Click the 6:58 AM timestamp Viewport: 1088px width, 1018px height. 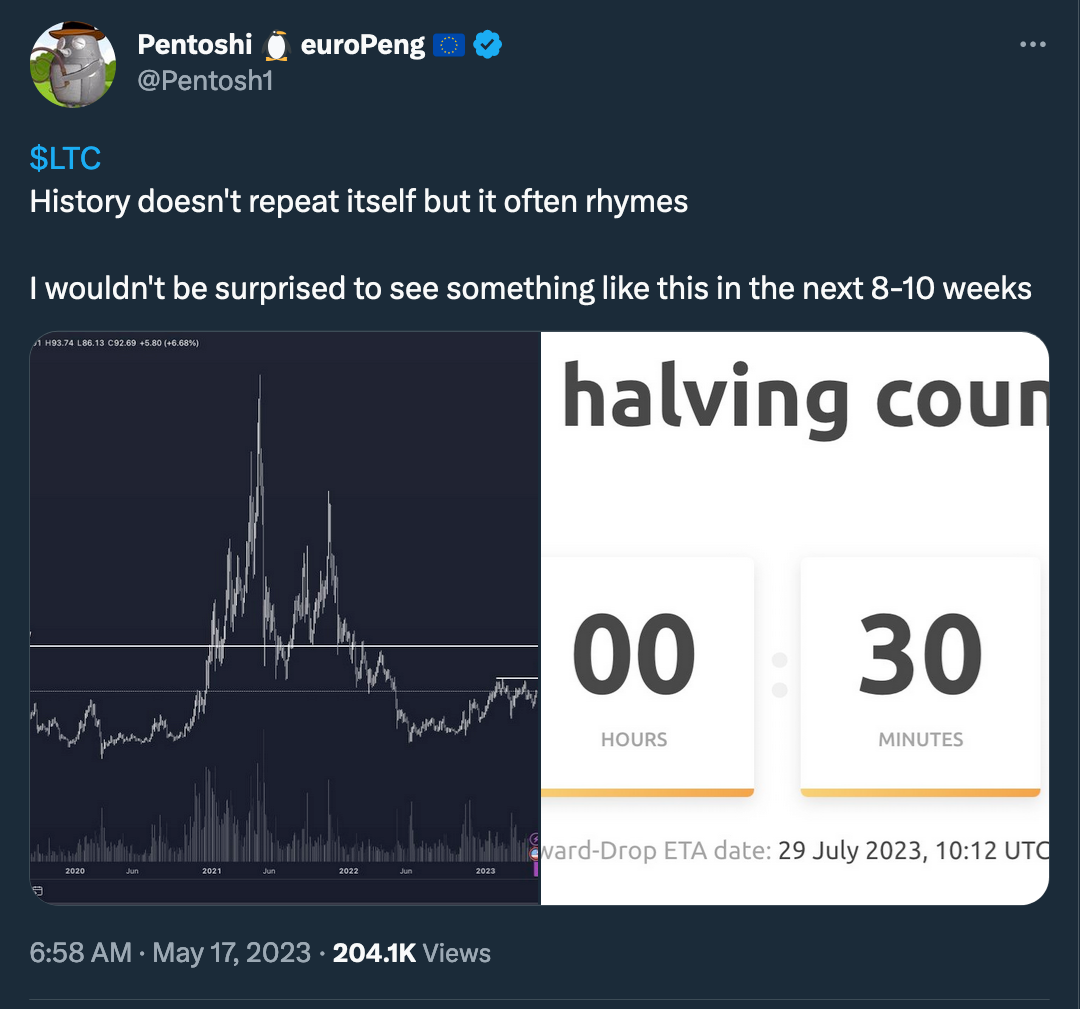(x=80, y=953)
